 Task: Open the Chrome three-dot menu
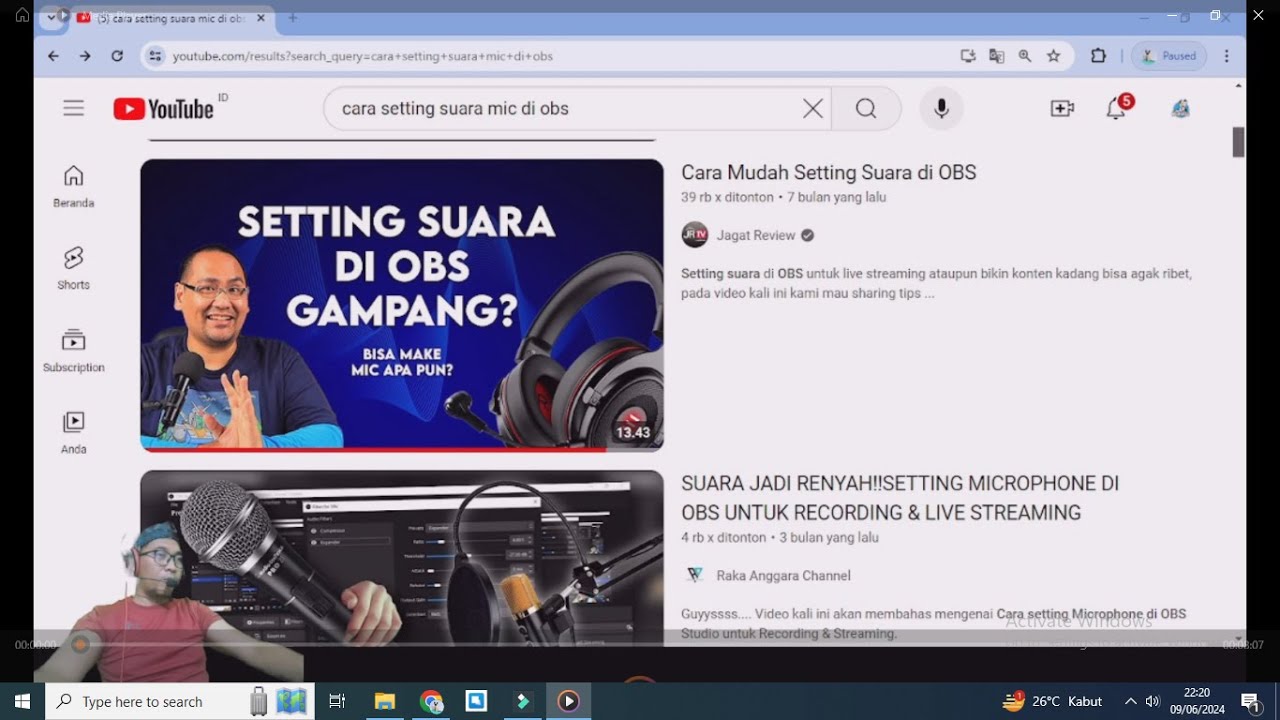[1227, 56]
